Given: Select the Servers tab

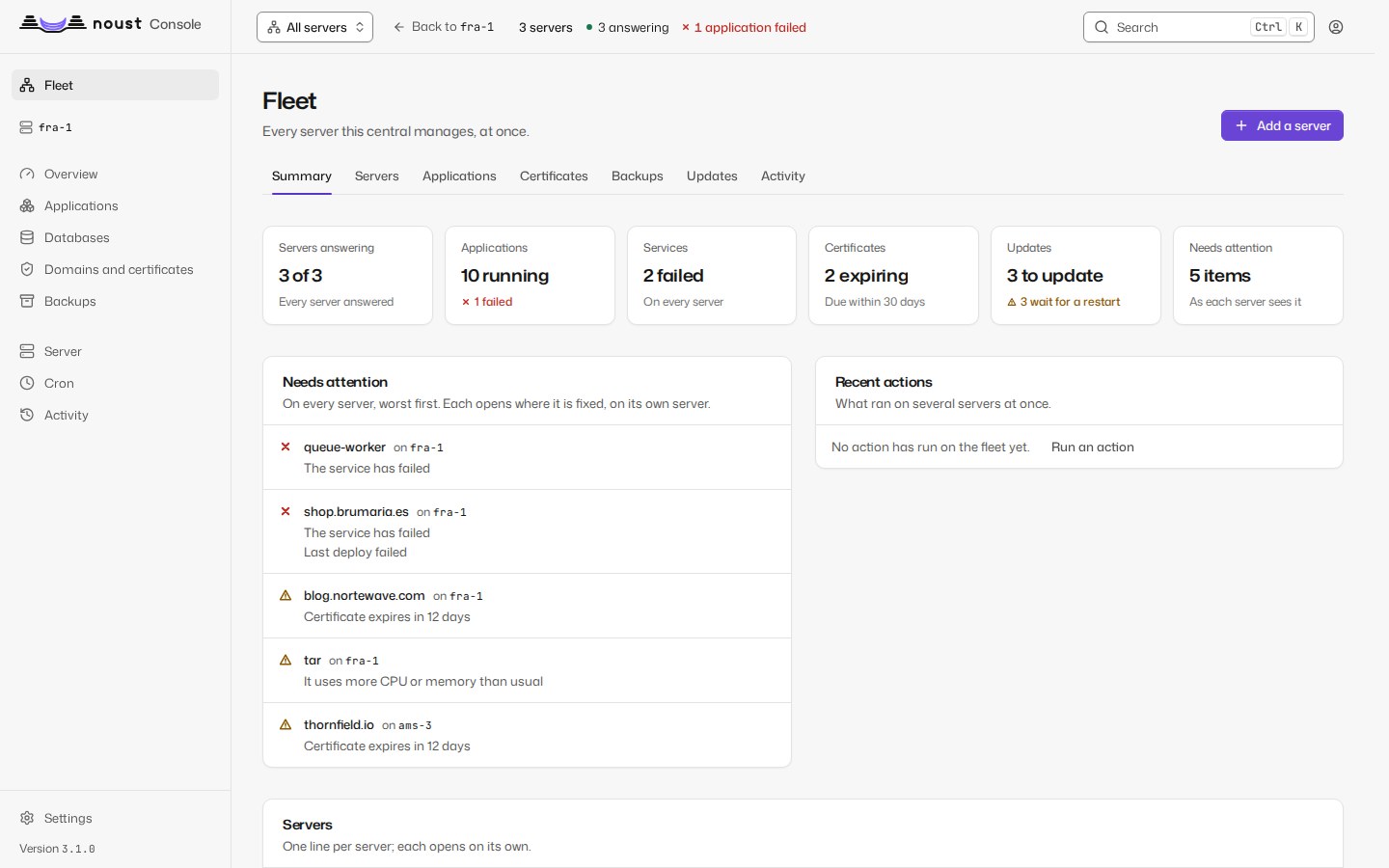Looking at the screenshot, I should (376, 176).
